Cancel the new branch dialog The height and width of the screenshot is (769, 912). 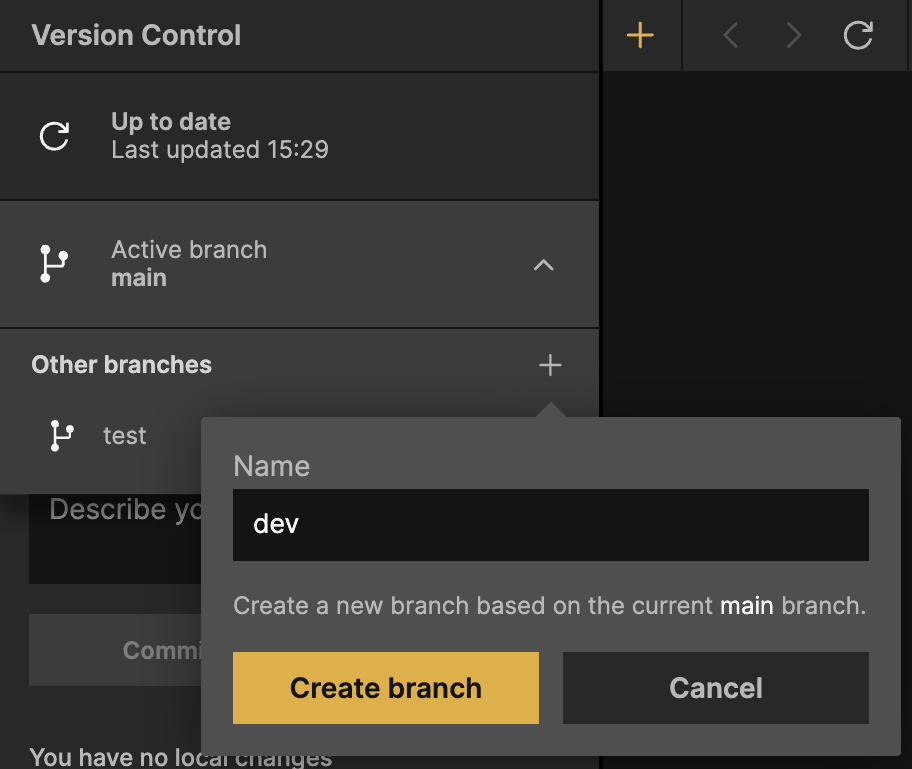click(x=715, y=688)
